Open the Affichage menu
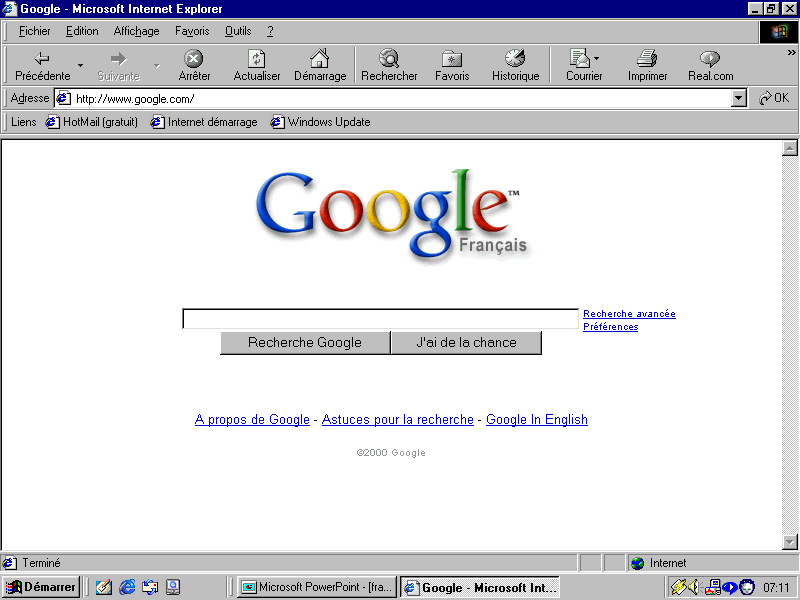The image size is (800, 600). pos(136,31)
